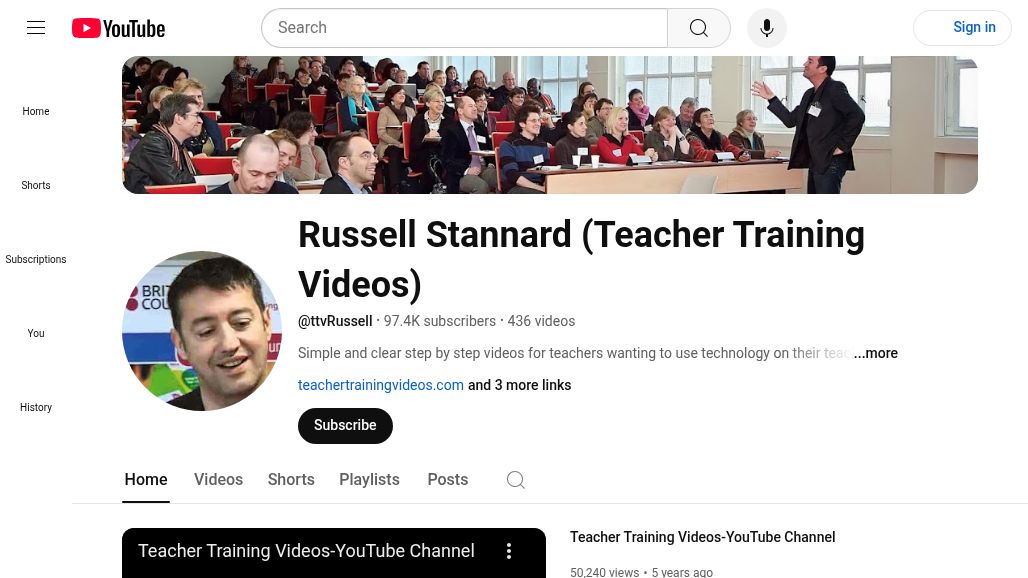Switch to the Videos tab
Viewport: 1028px width, 578px height.
(x=218, y=480)
